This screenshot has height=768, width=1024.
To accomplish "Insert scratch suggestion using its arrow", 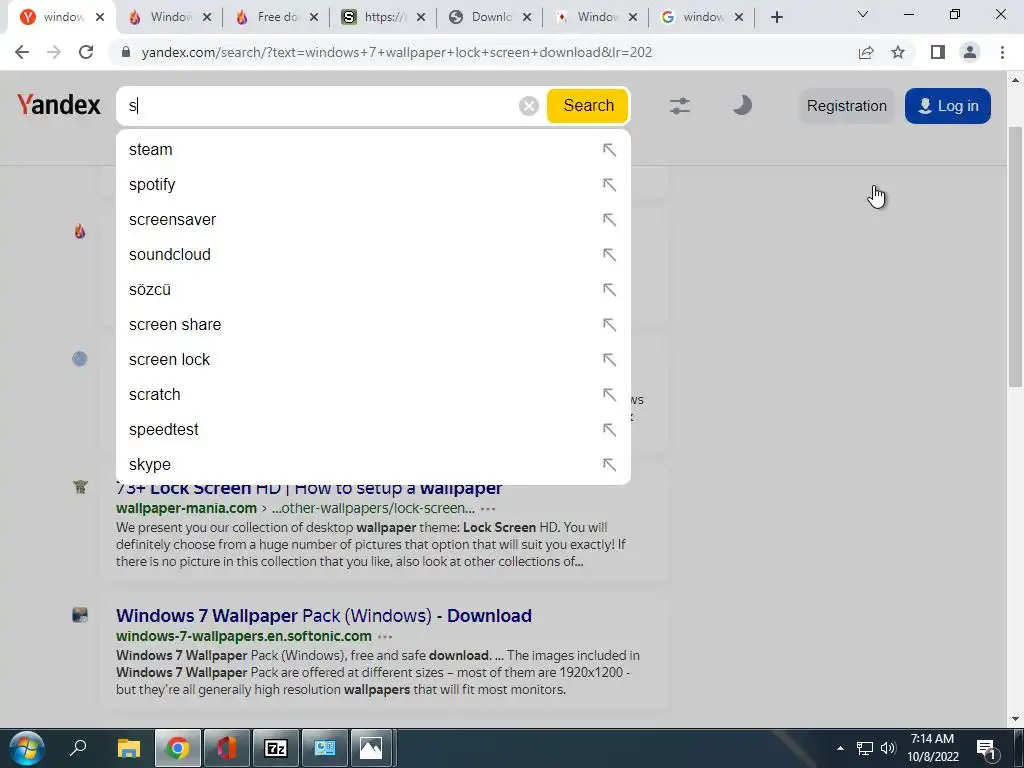I will pyautogui.click(x=609, y=394).
